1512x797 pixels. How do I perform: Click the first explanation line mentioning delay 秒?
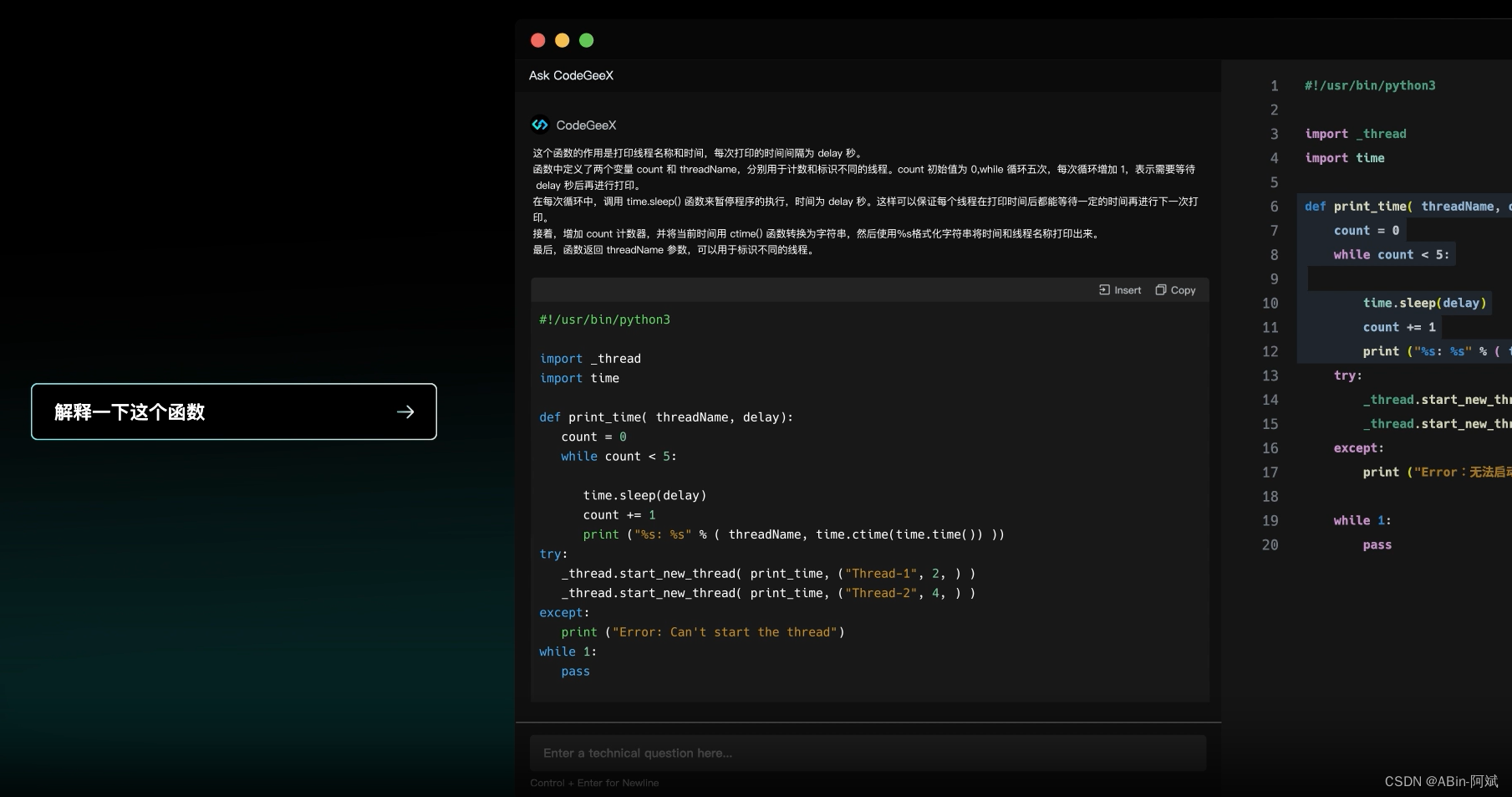coord(699,153)
